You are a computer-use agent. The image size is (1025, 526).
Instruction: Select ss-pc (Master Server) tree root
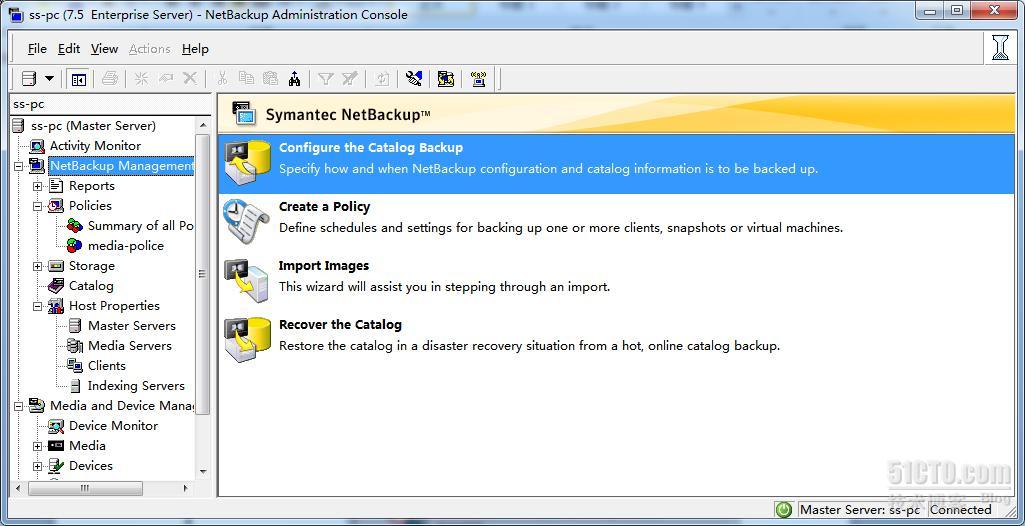click(x=93, y=125)
